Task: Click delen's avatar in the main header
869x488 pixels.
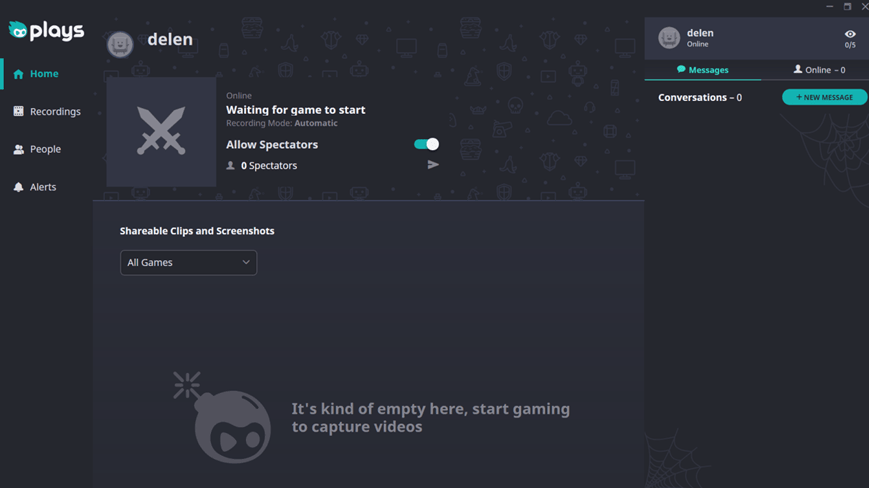Action: (x=120, y=44)
